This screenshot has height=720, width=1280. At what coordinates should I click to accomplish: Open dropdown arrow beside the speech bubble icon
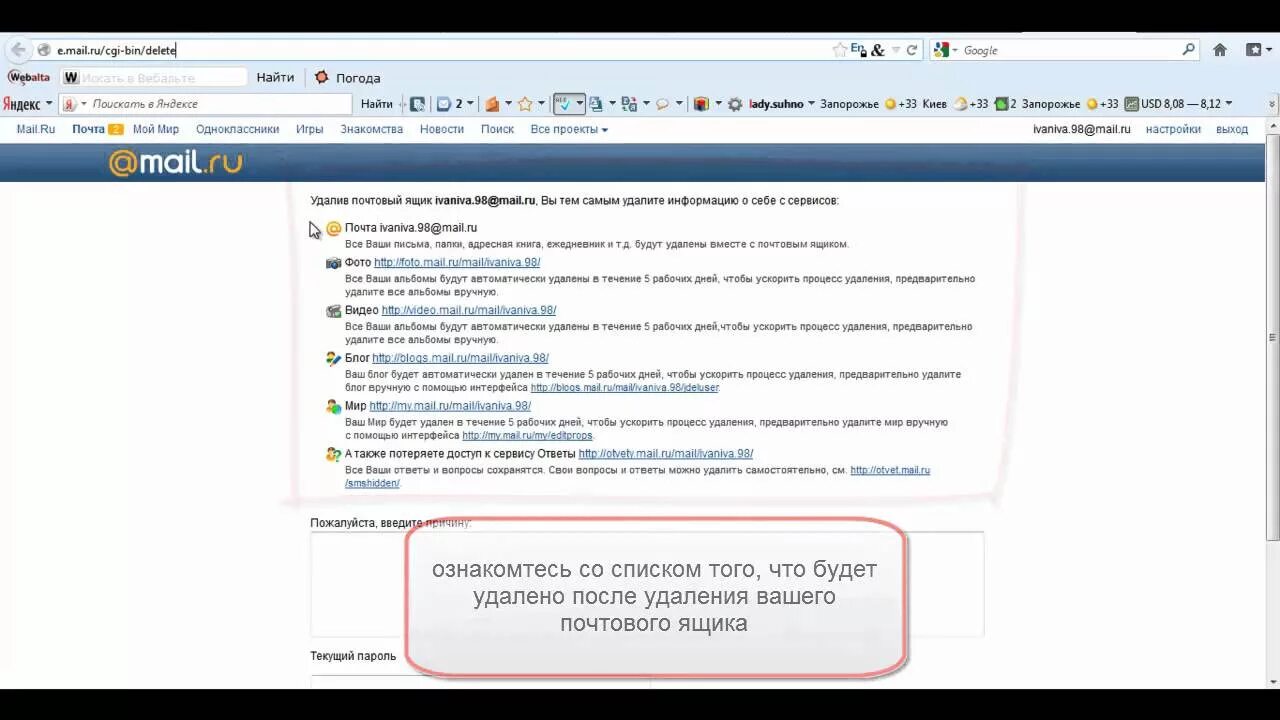pyautogui.click(x=679, y=103)
